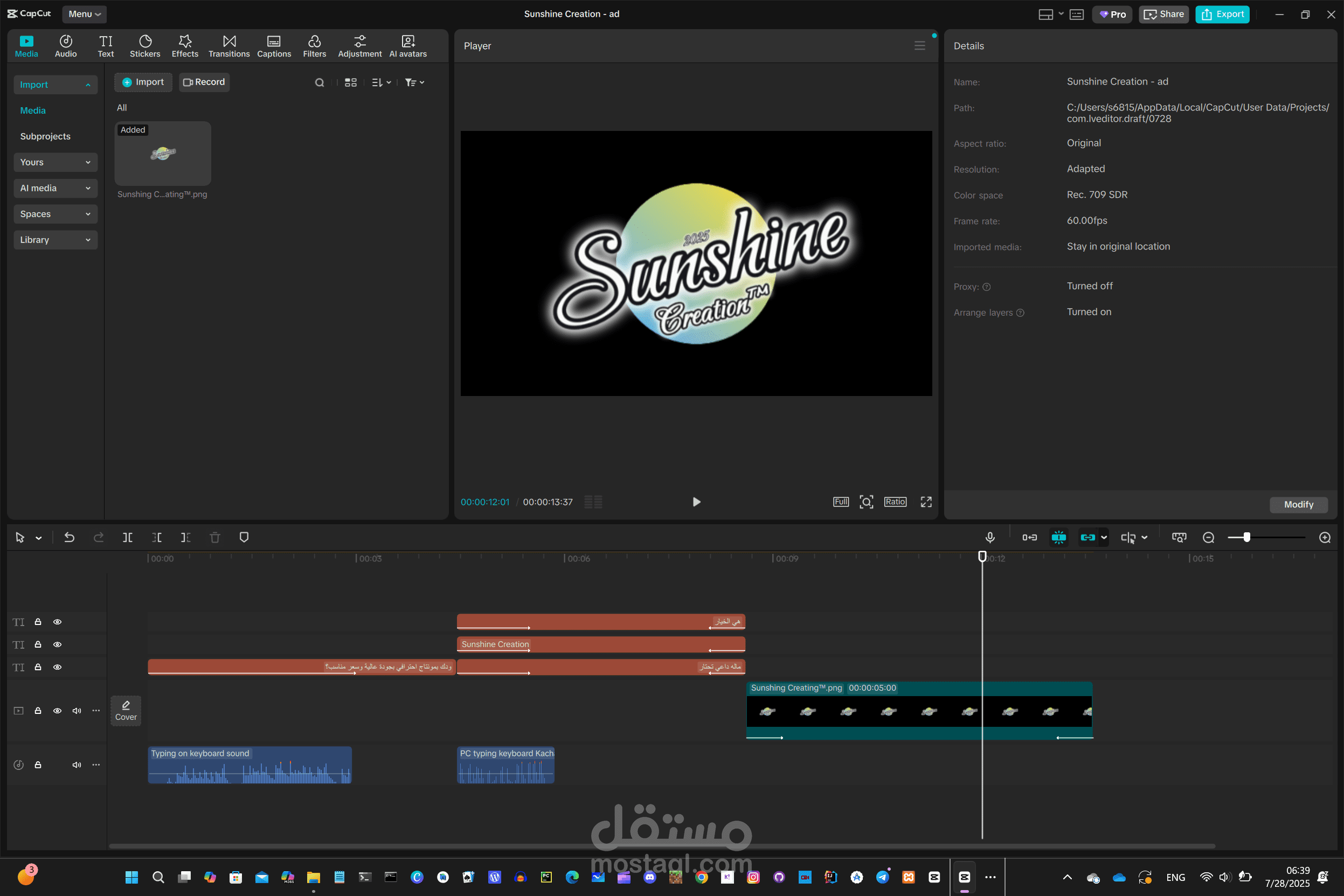1344x896 pixels.
Task: Open the player hamburger menu
Action: pyautogui.click(x=919, y=46)
